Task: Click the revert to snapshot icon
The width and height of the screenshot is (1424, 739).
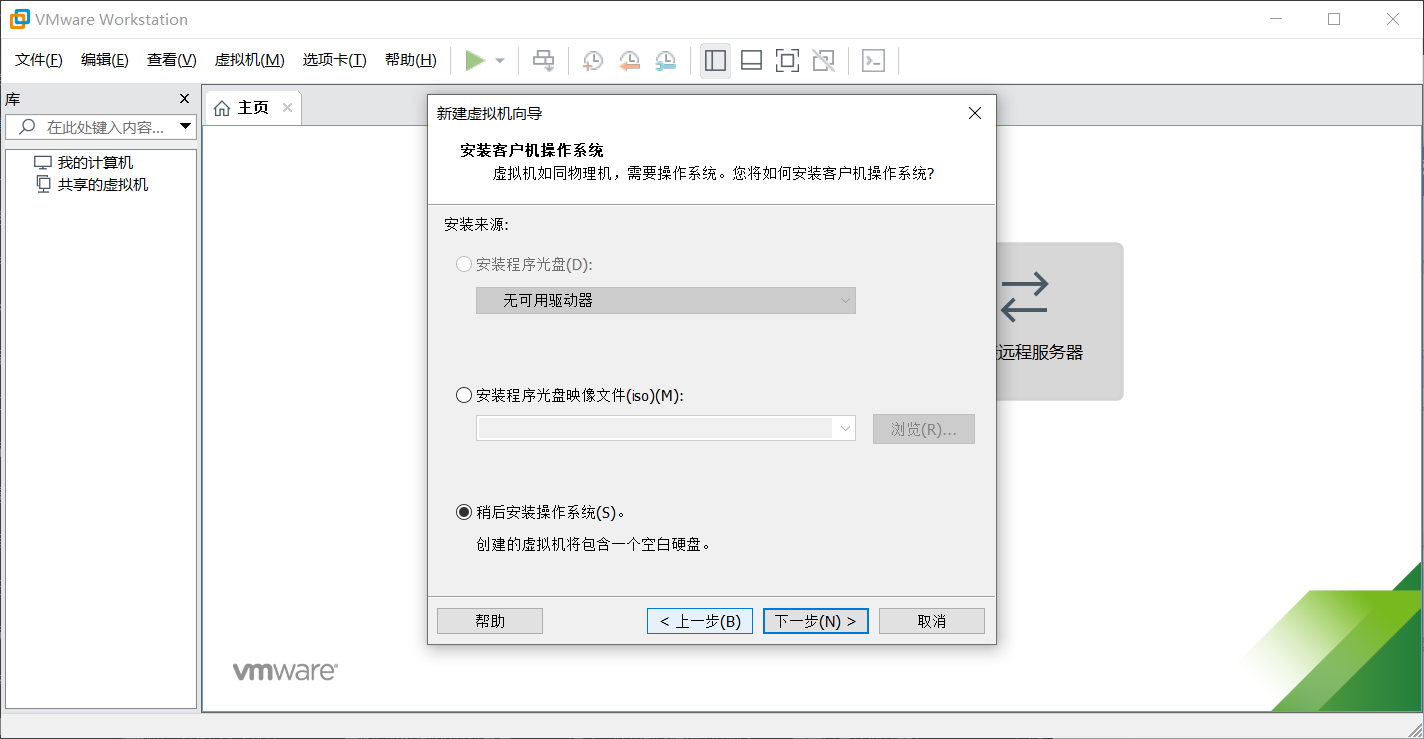Action: click(x=629, y=61)
